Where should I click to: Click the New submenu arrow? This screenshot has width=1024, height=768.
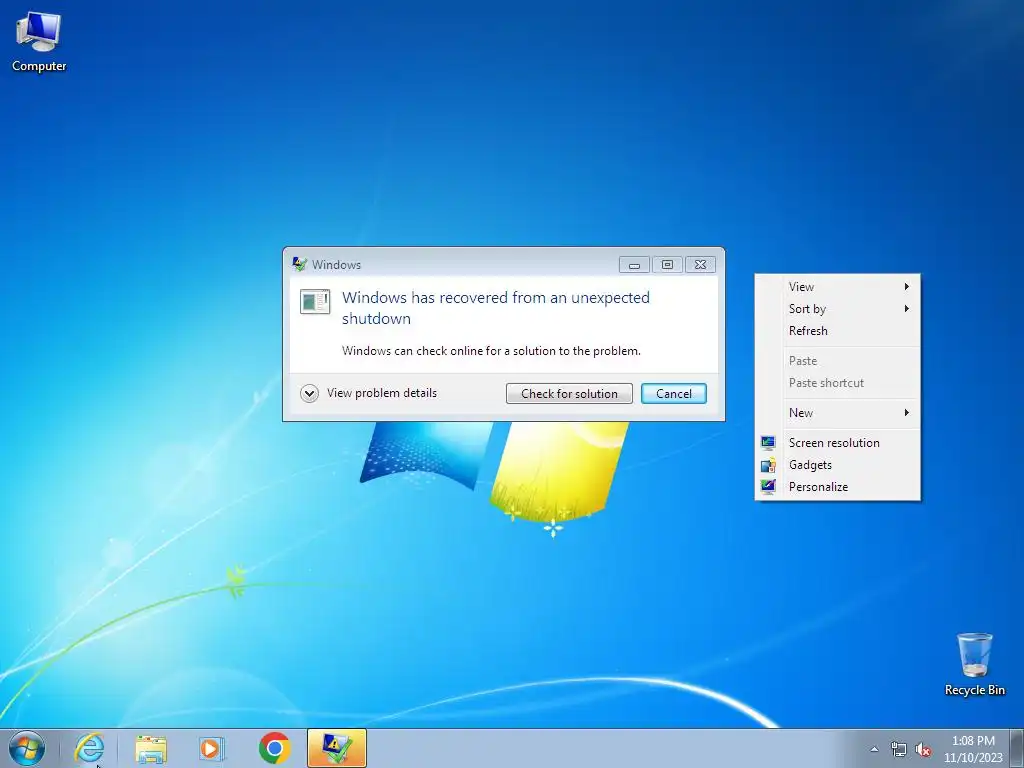tap(906, 413)
